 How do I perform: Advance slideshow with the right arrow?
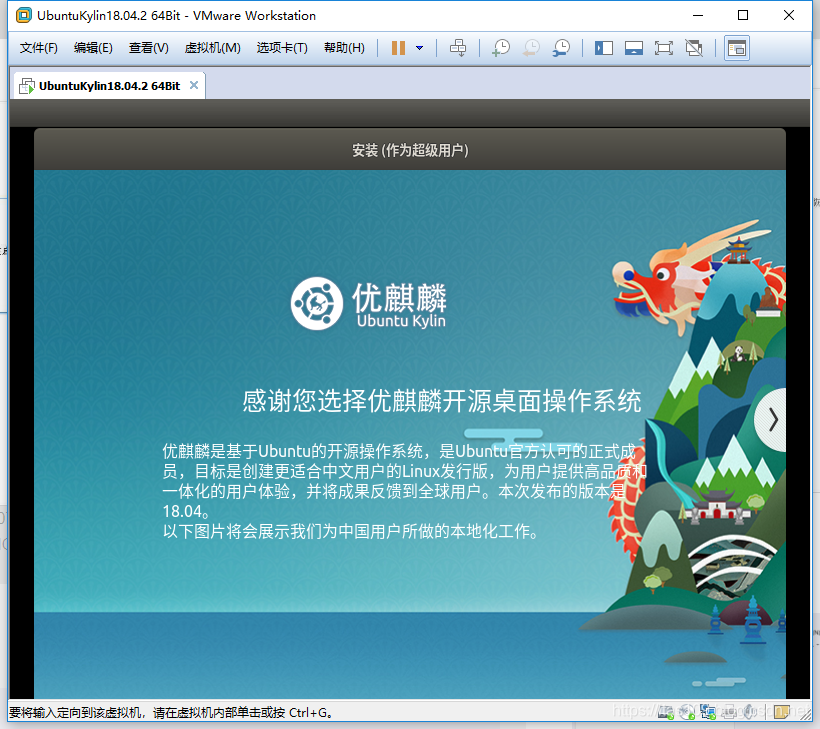(x=772, y=419)
